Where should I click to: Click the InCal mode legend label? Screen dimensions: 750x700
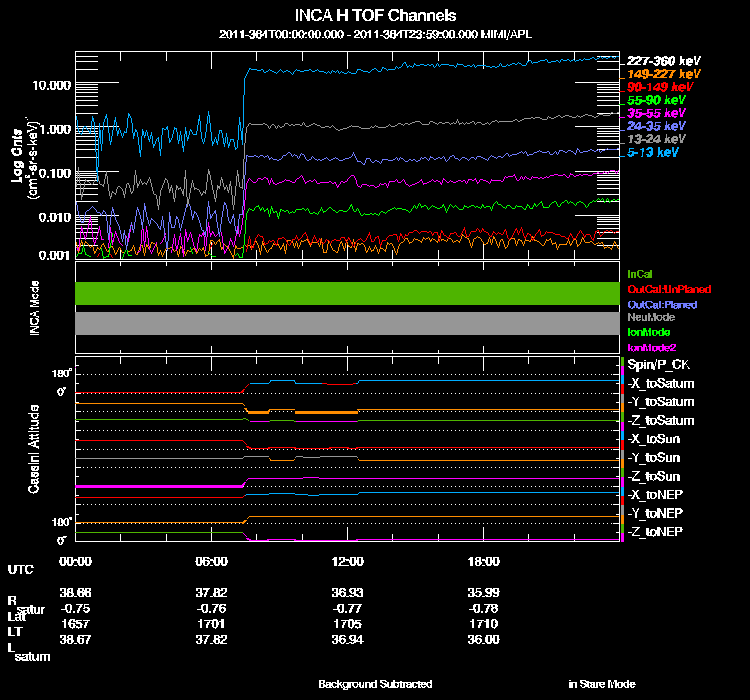point(639,273)
